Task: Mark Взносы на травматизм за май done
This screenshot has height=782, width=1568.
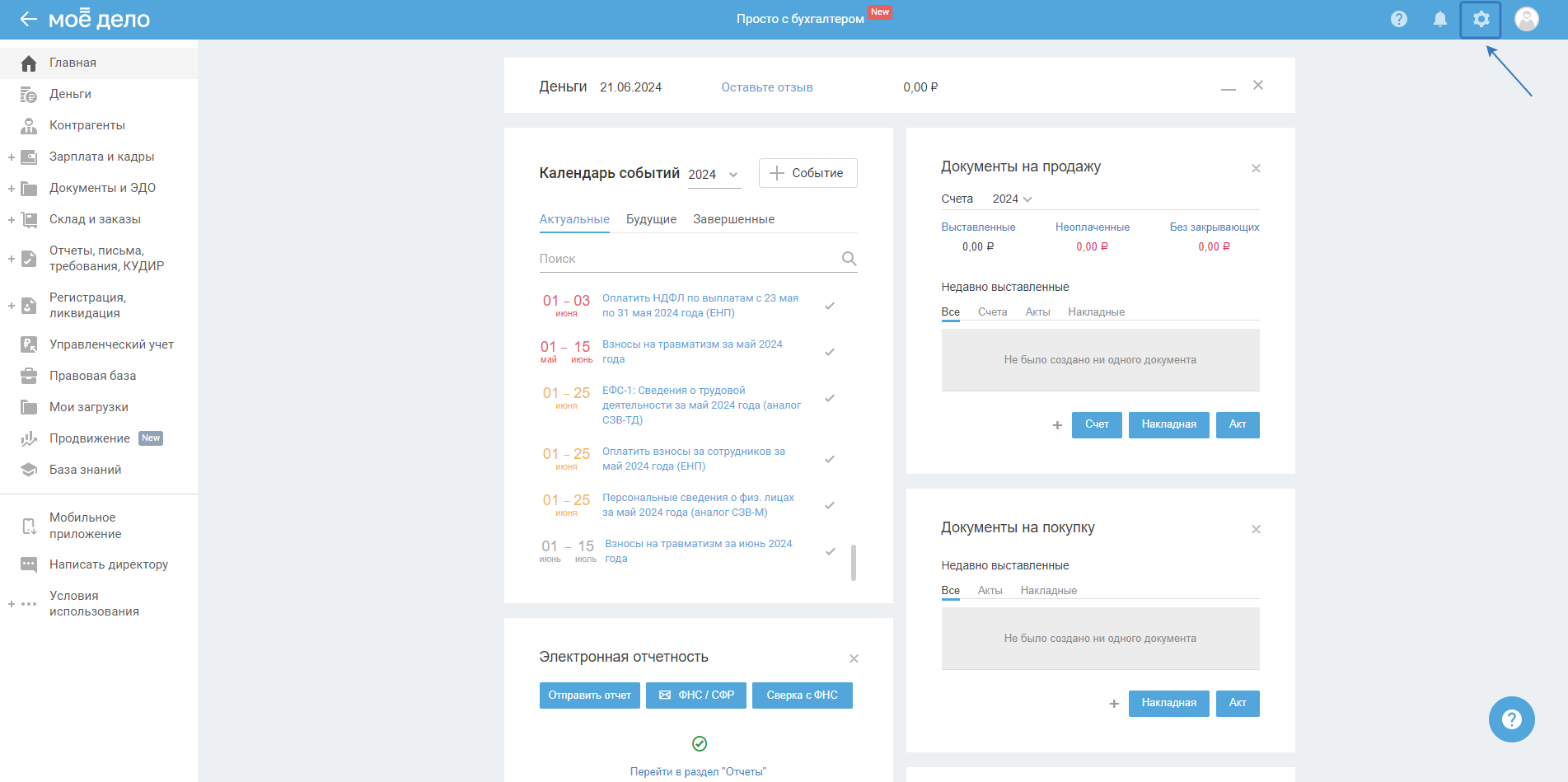Action: coord(830,352)
